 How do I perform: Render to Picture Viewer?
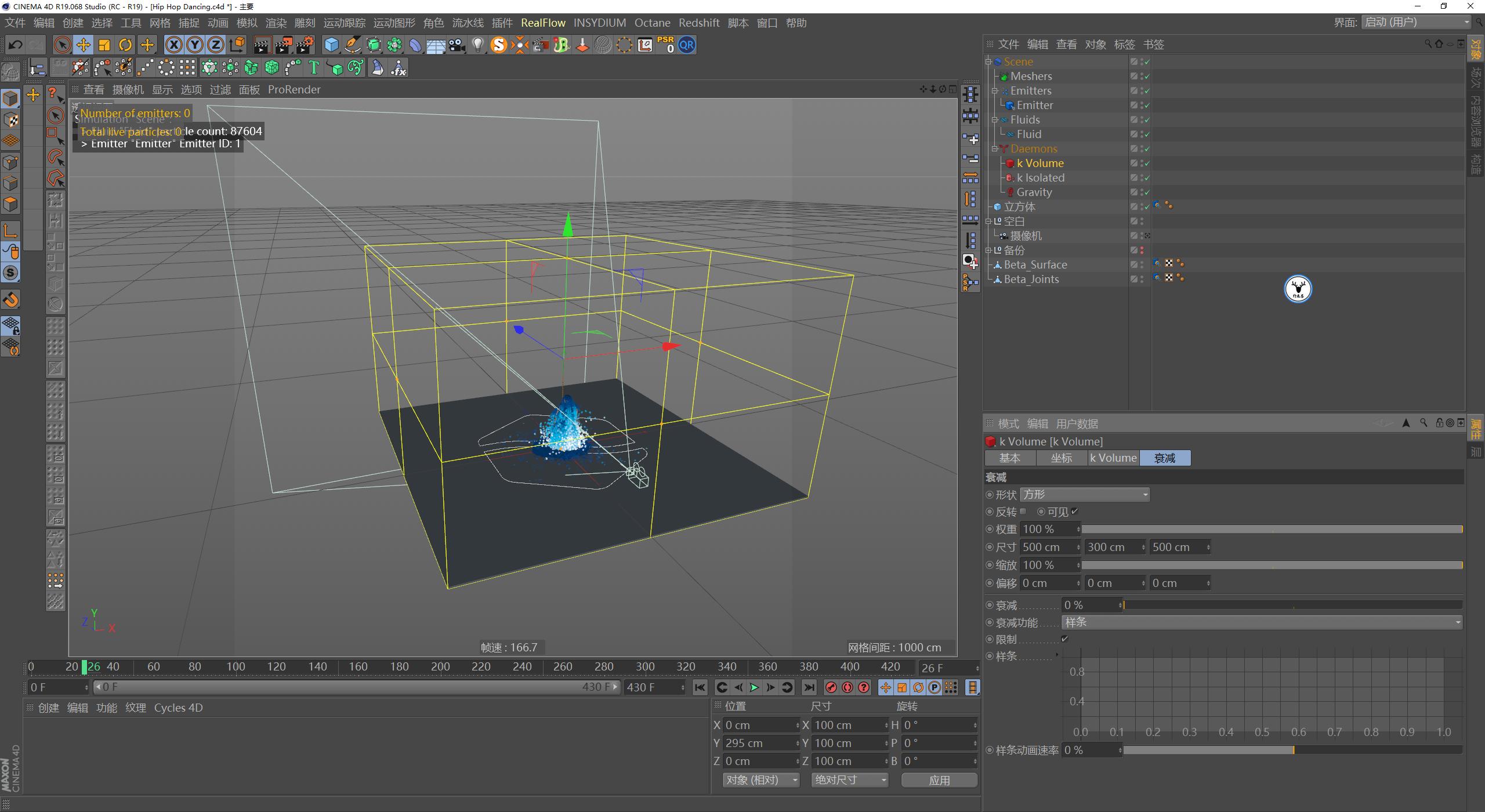pyautogui.click(x=284, y=45)
